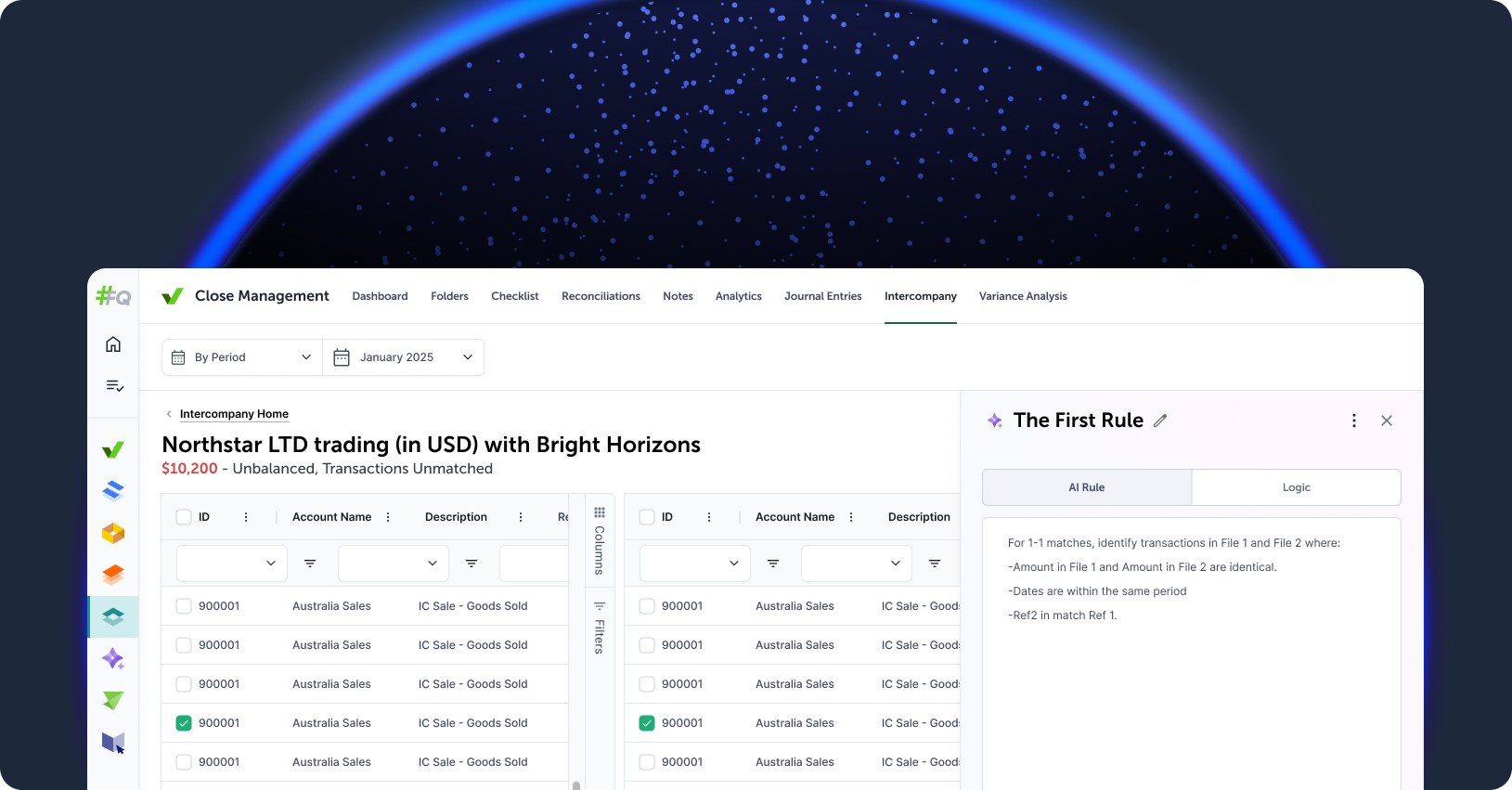
Task: Open the purple sparkle app in the sidebar
Action: tap(113, 658)
